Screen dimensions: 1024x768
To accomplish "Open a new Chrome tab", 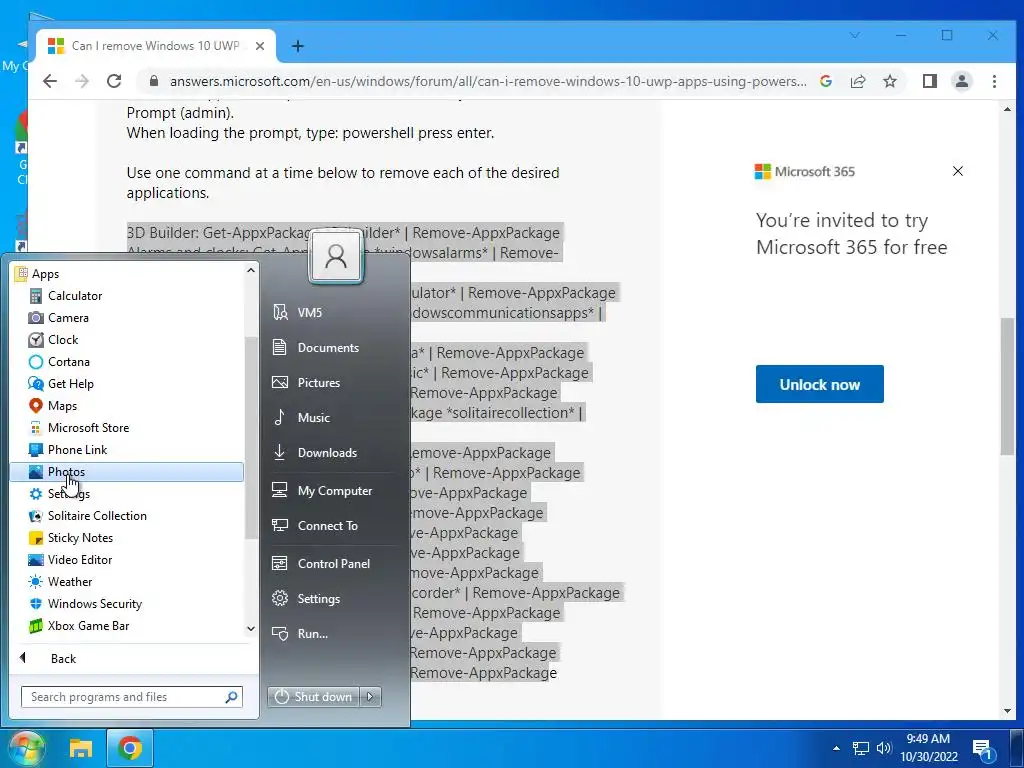I will [297, 46].
